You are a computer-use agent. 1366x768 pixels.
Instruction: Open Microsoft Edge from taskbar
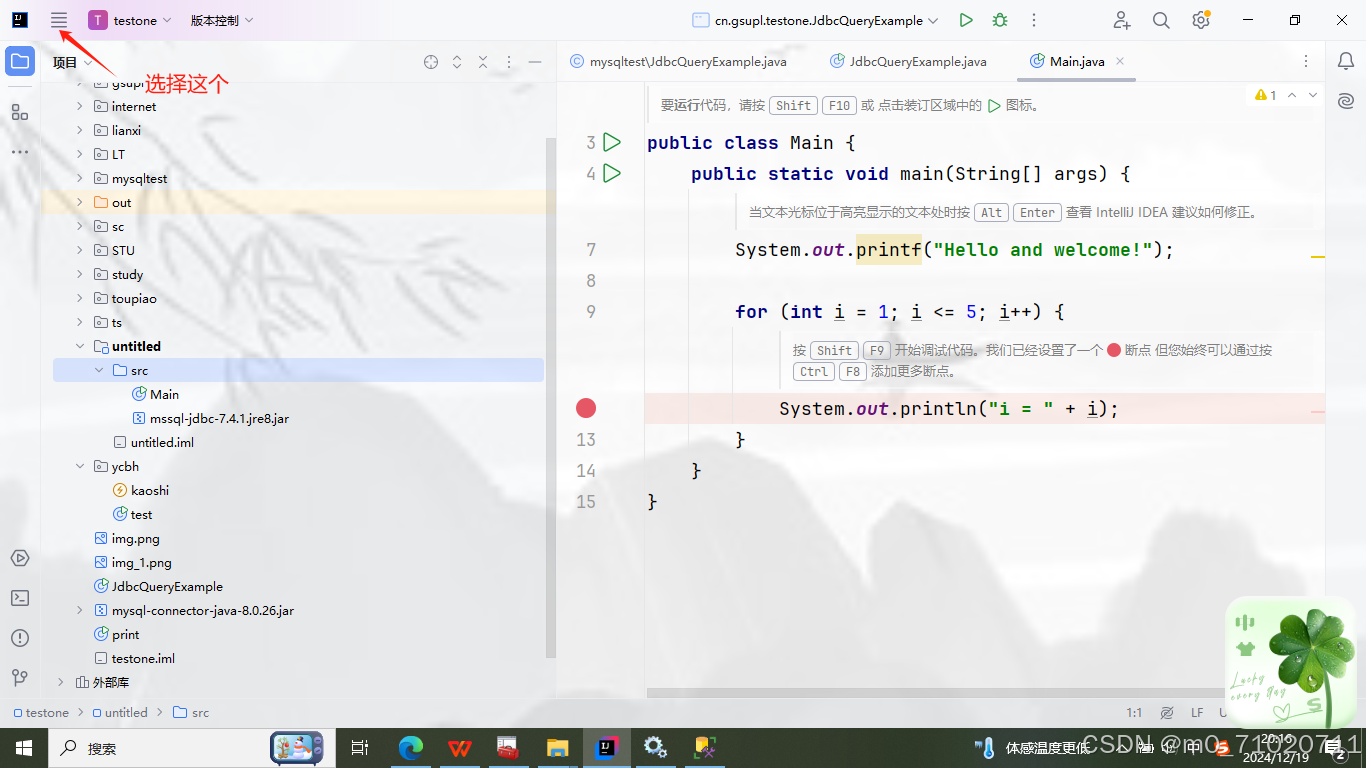[x=411, y=747]
